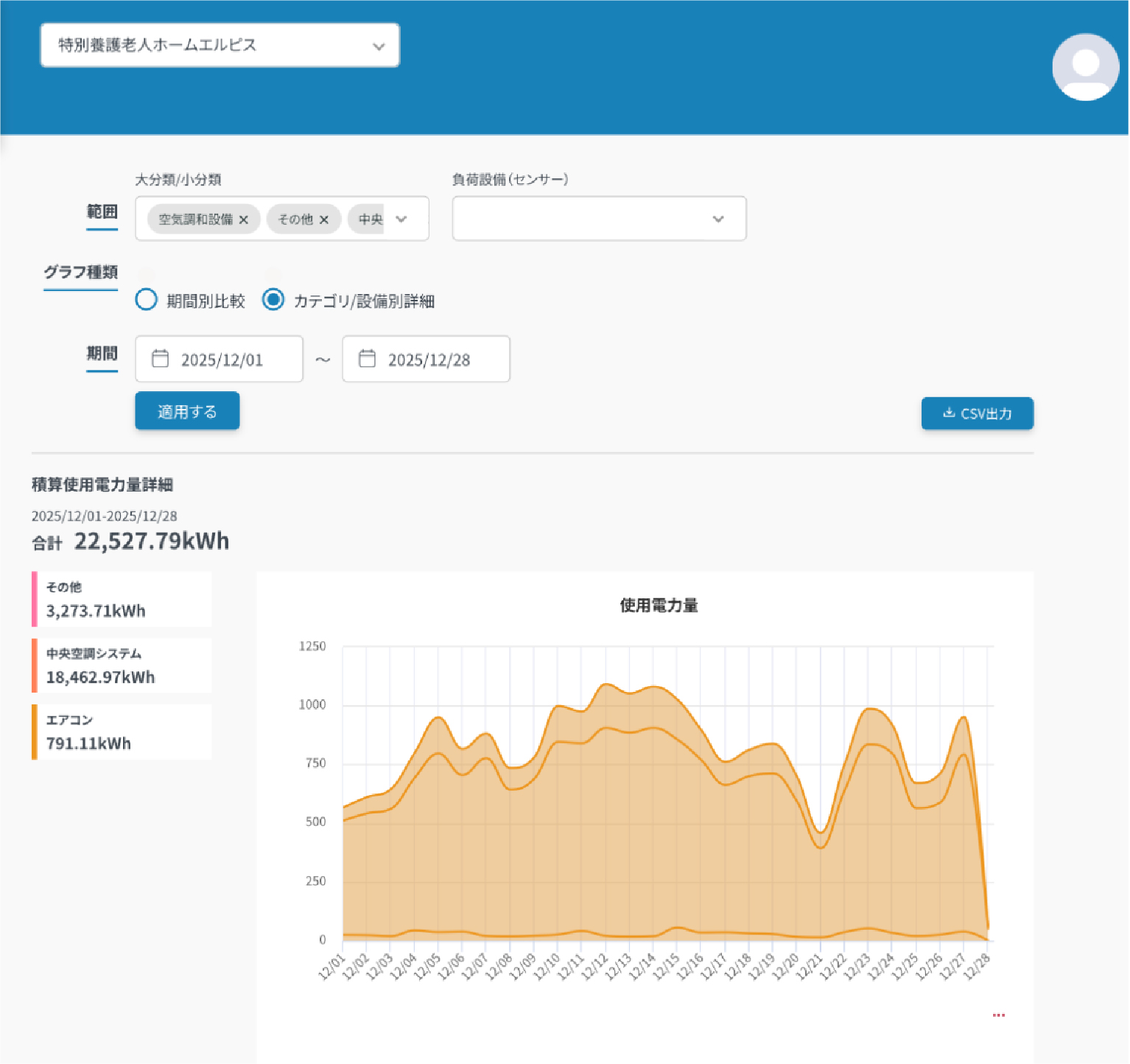Image resolution: width=1130 pixels, height=1064 pixels.
Task: Click the CSV download icon
Action: (x=949, y=413)
